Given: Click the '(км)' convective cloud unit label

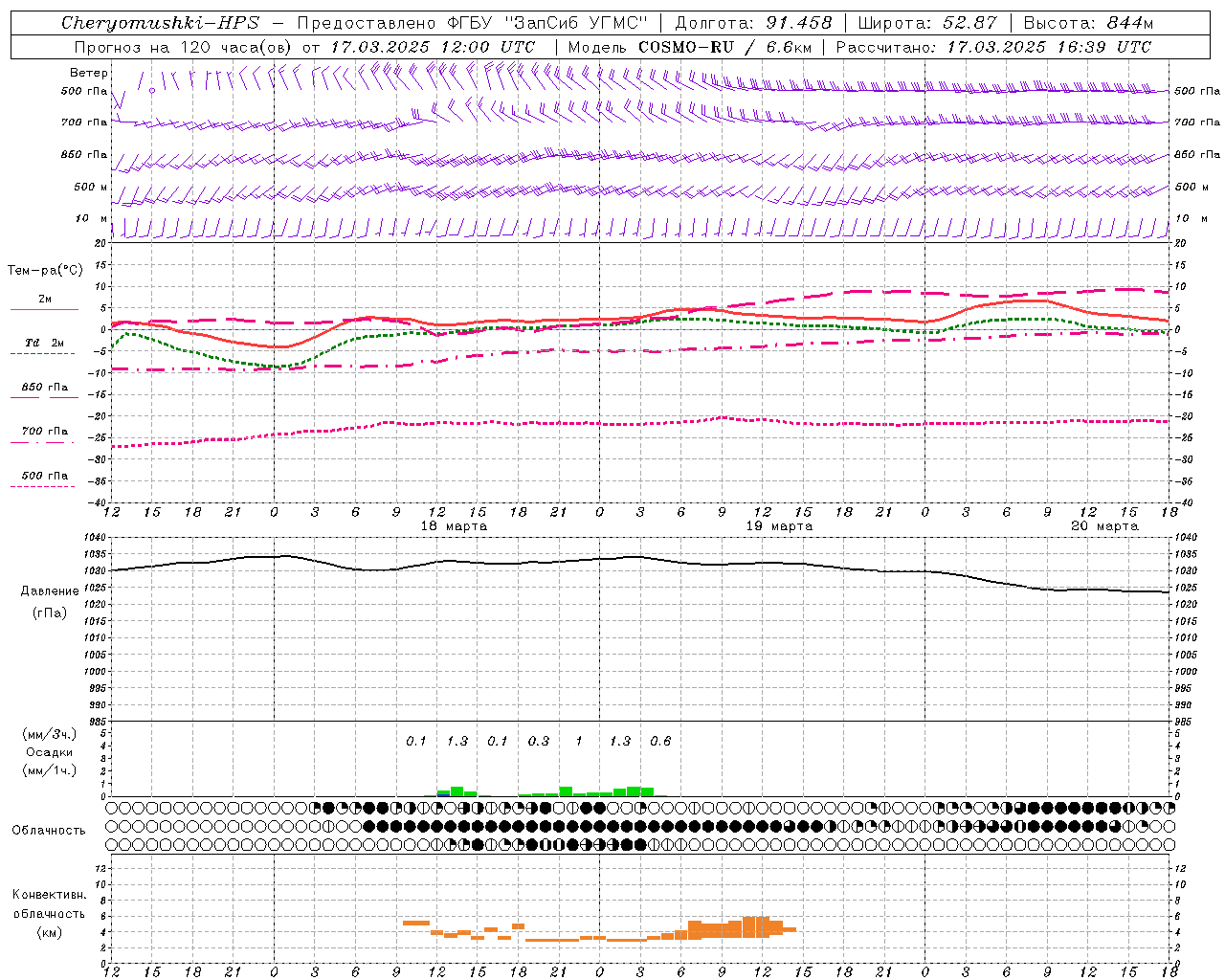Looking at the screenshot, I should tap(49, 932).
